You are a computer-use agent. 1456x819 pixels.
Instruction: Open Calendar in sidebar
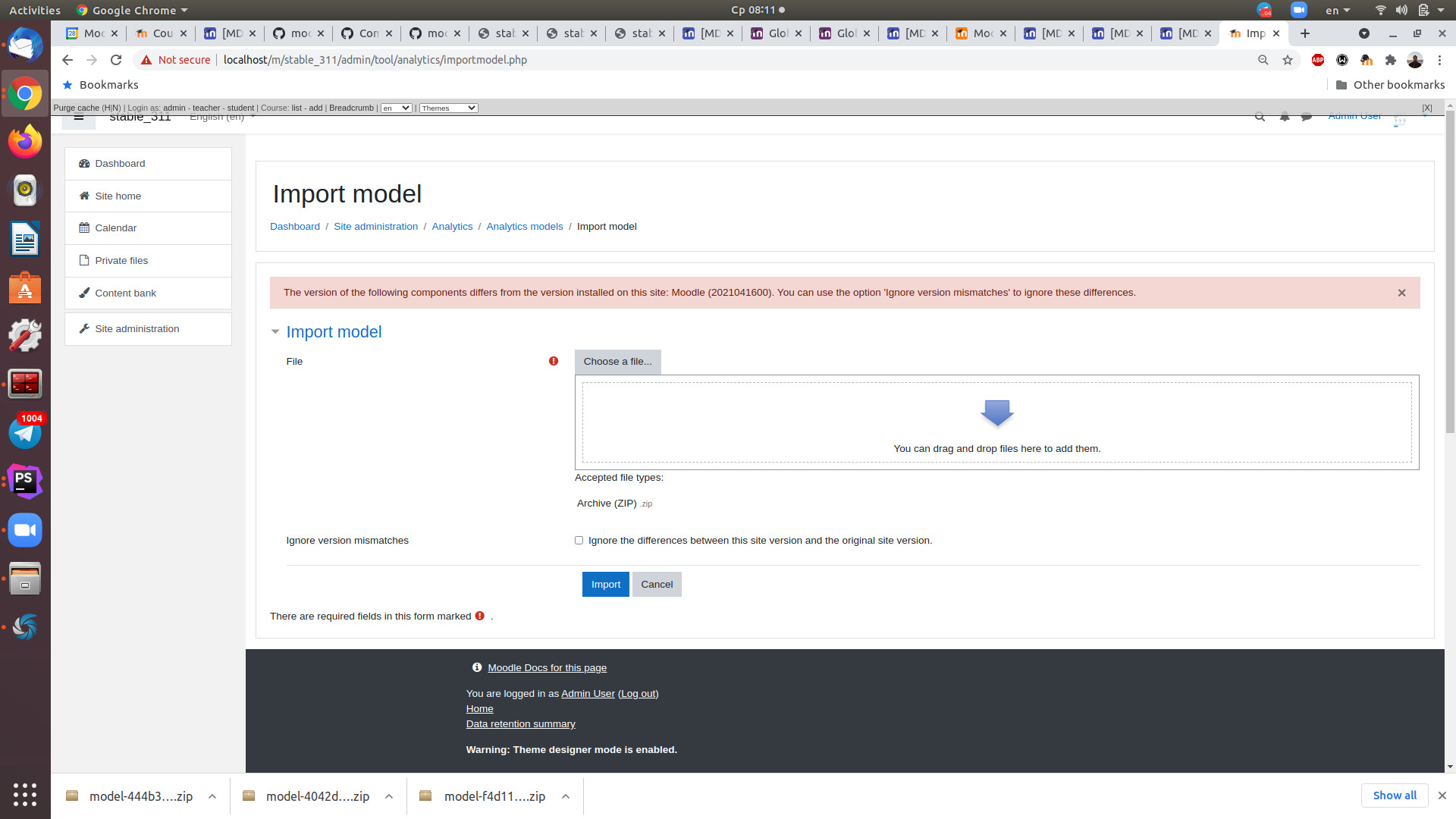pyautogui.click(x=148, y=228)
